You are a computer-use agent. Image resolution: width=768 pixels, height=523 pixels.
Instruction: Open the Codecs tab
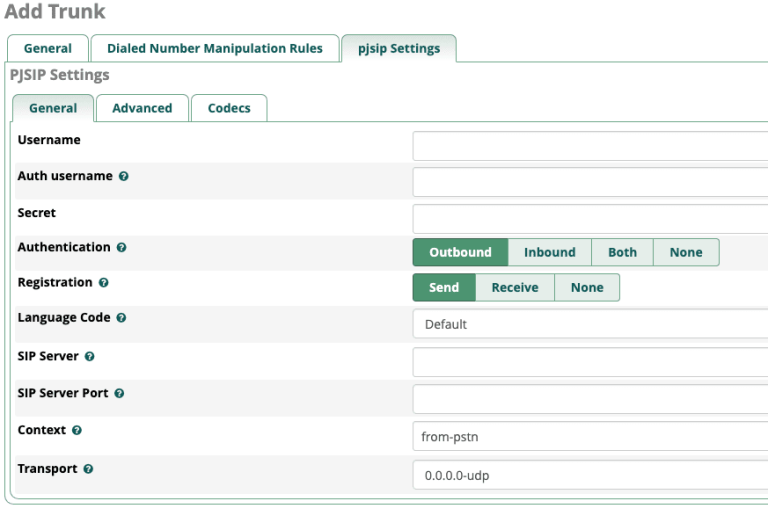229,108
